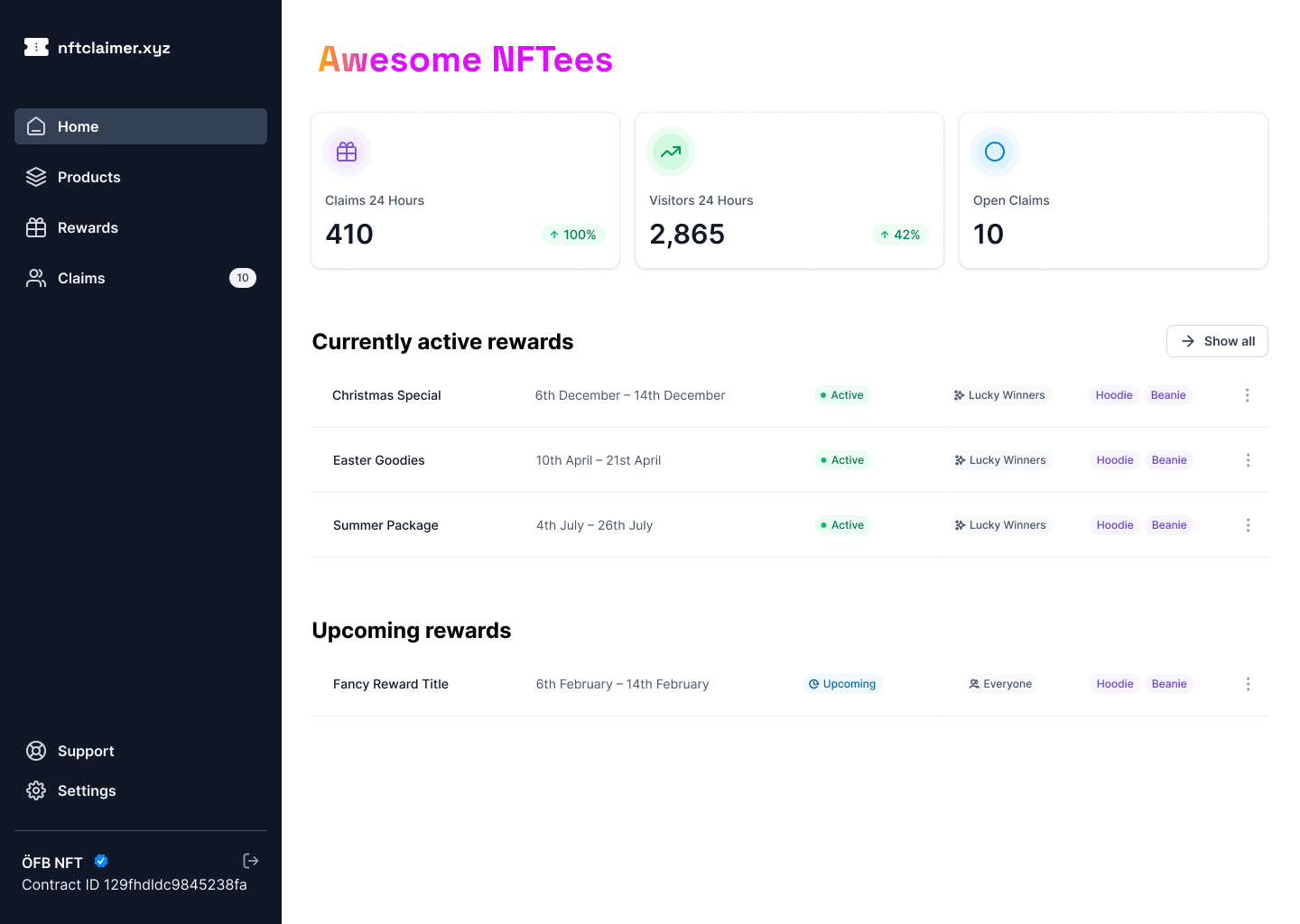Screen dimensions: 1300x924
Task: Click the verified badge beside ÖFB NFT
Action: point(101,861)
